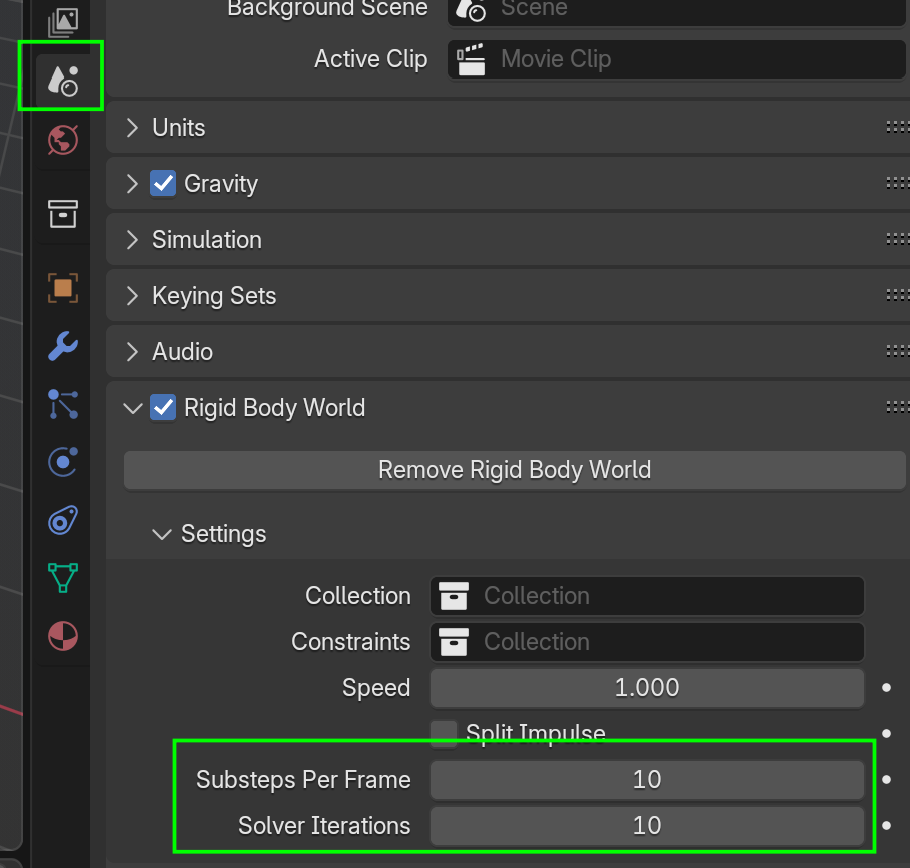Click the "Substeps Per Frame" label
The width and height of the screenshot is (910, 868).
click(x=303, y=779)
